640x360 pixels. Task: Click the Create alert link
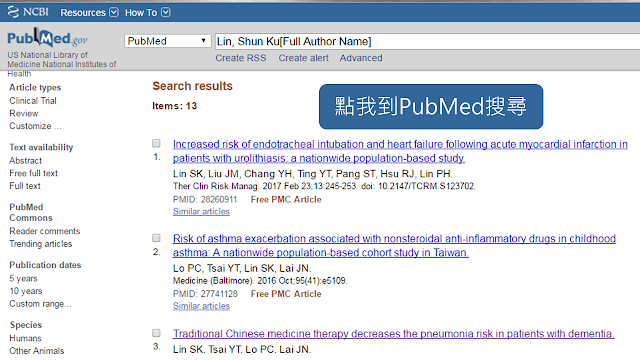(303, 58)
